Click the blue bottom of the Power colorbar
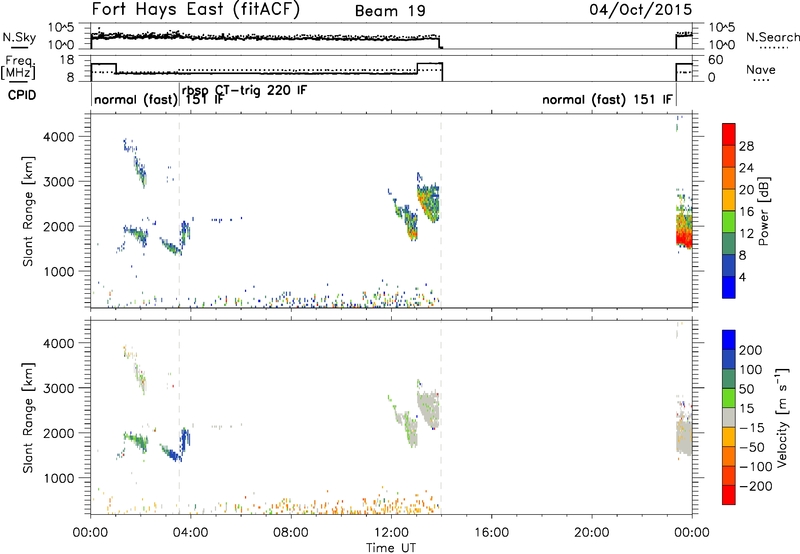 729,287
